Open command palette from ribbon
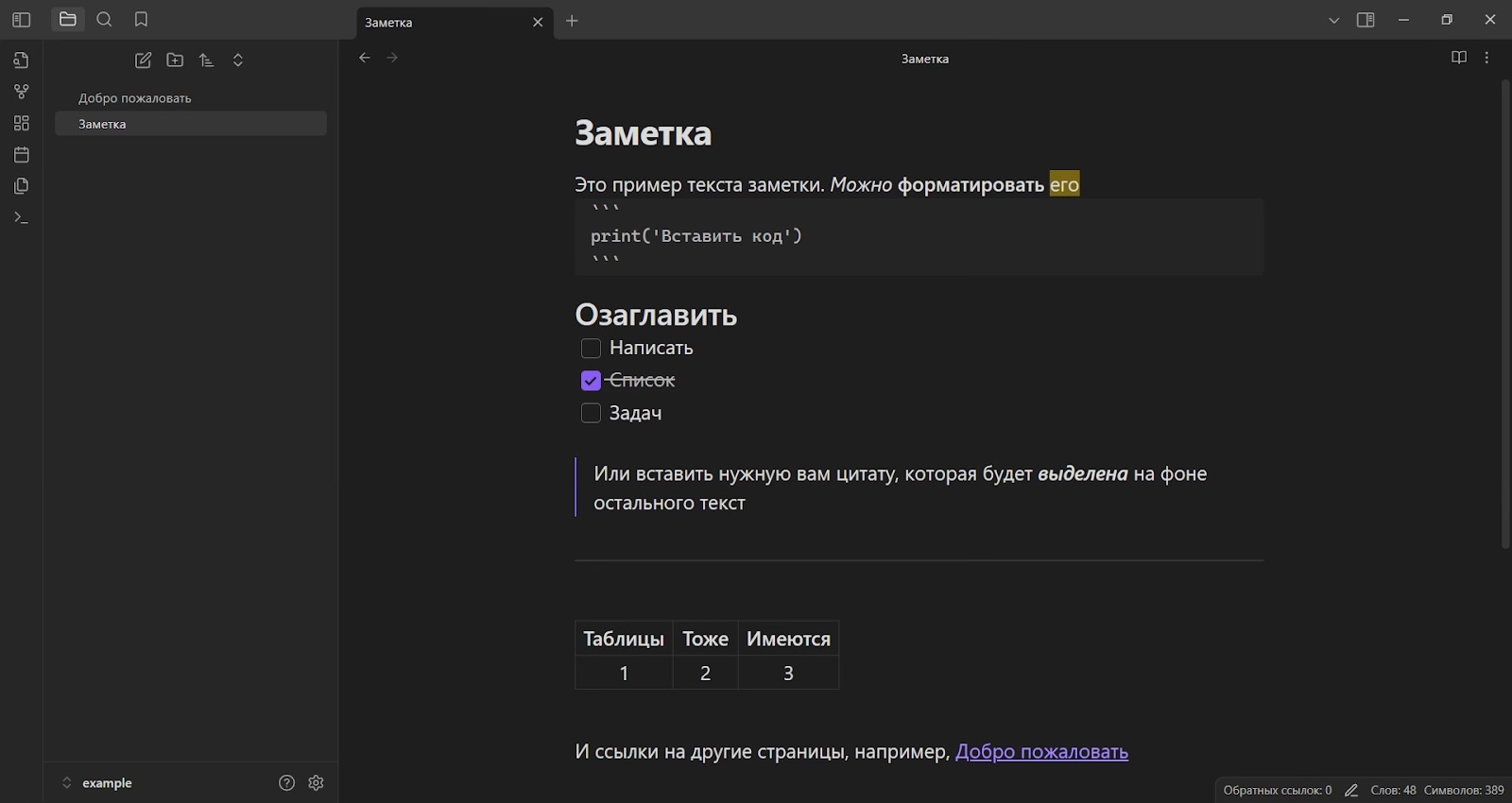Viewport: 1512px width, 803px height. click(x=22, y=218)
